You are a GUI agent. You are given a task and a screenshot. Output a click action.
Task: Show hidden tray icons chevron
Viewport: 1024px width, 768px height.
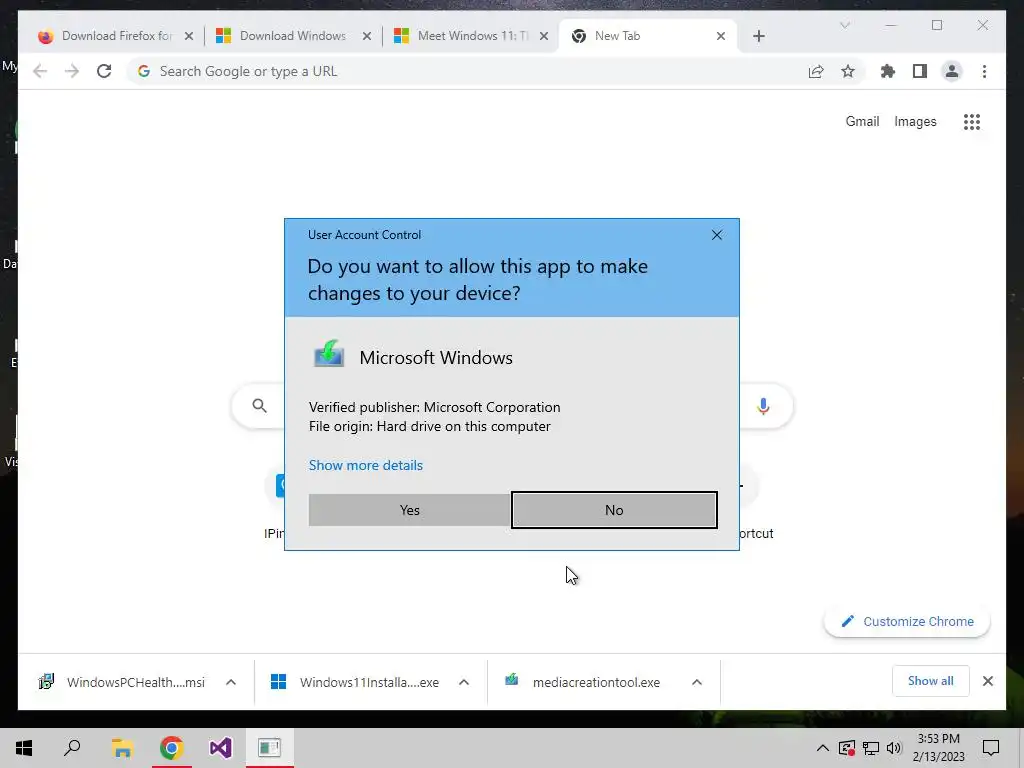tap(823, 748)
